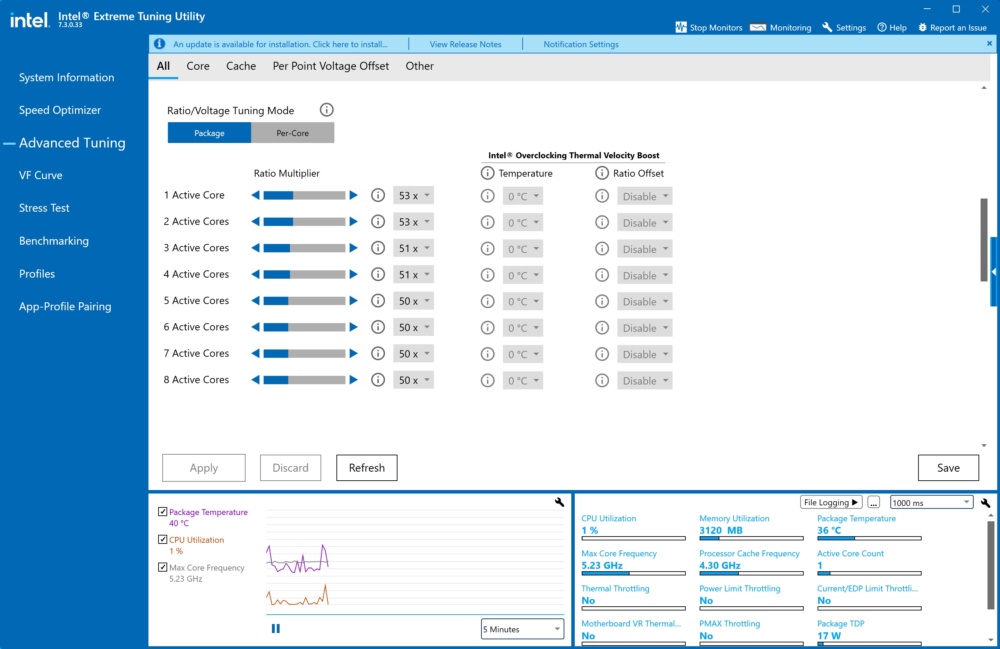Screen dimensions: 1000x649
Task: Select Per-Core tuning mode
Action: [292, 133]
